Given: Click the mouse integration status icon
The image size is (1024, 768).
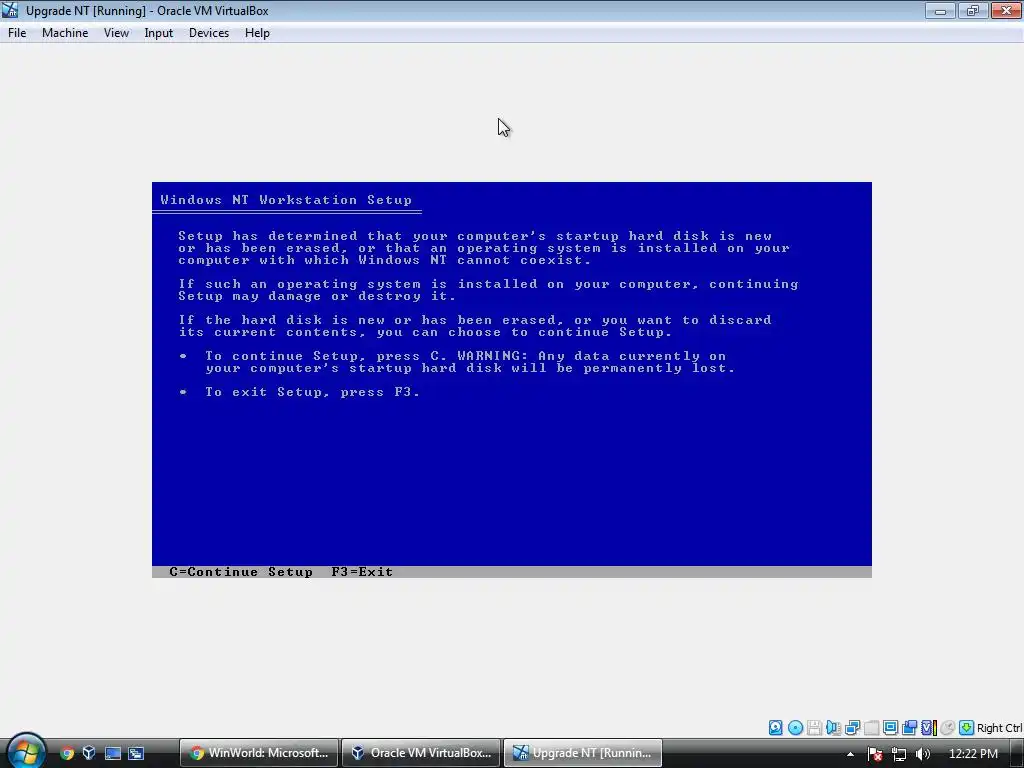Looking at the screenshot, I should pos(948,728).
